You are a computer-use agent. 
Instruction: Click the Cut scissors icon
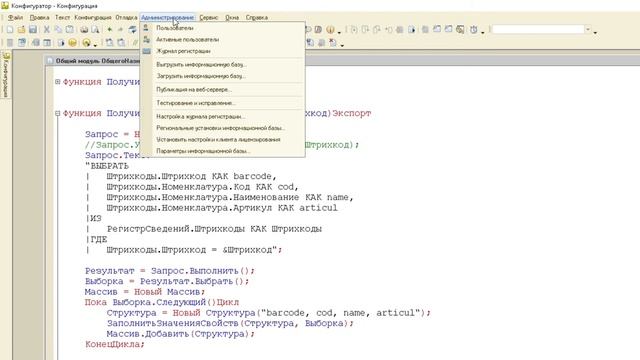(x=47, y=30)
